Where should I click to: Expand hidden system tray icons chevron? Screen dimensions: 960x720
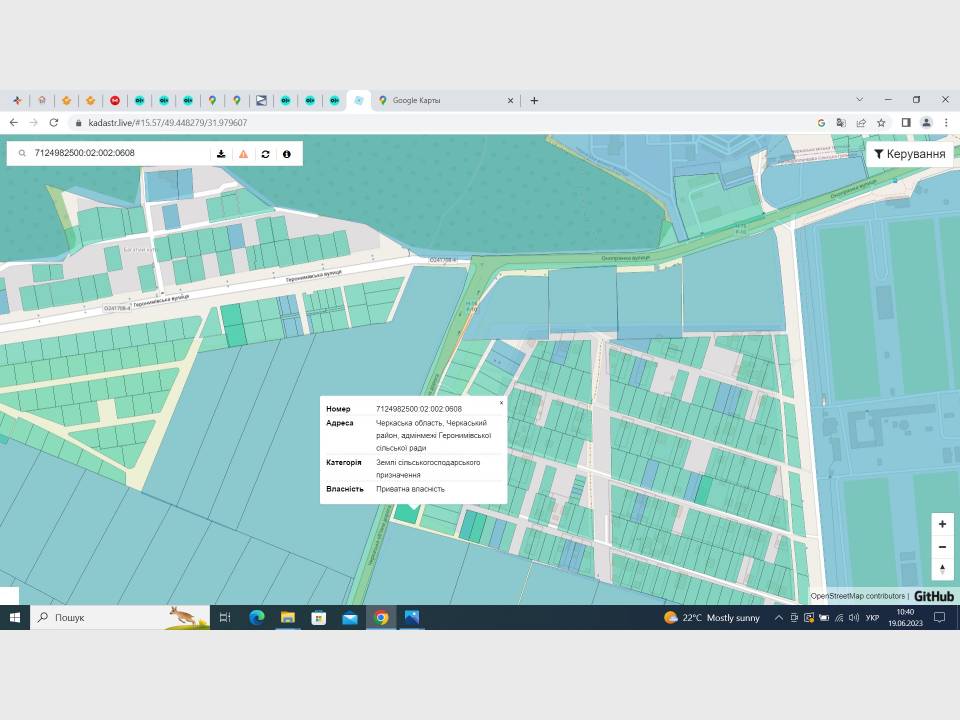tap(778, 618)
